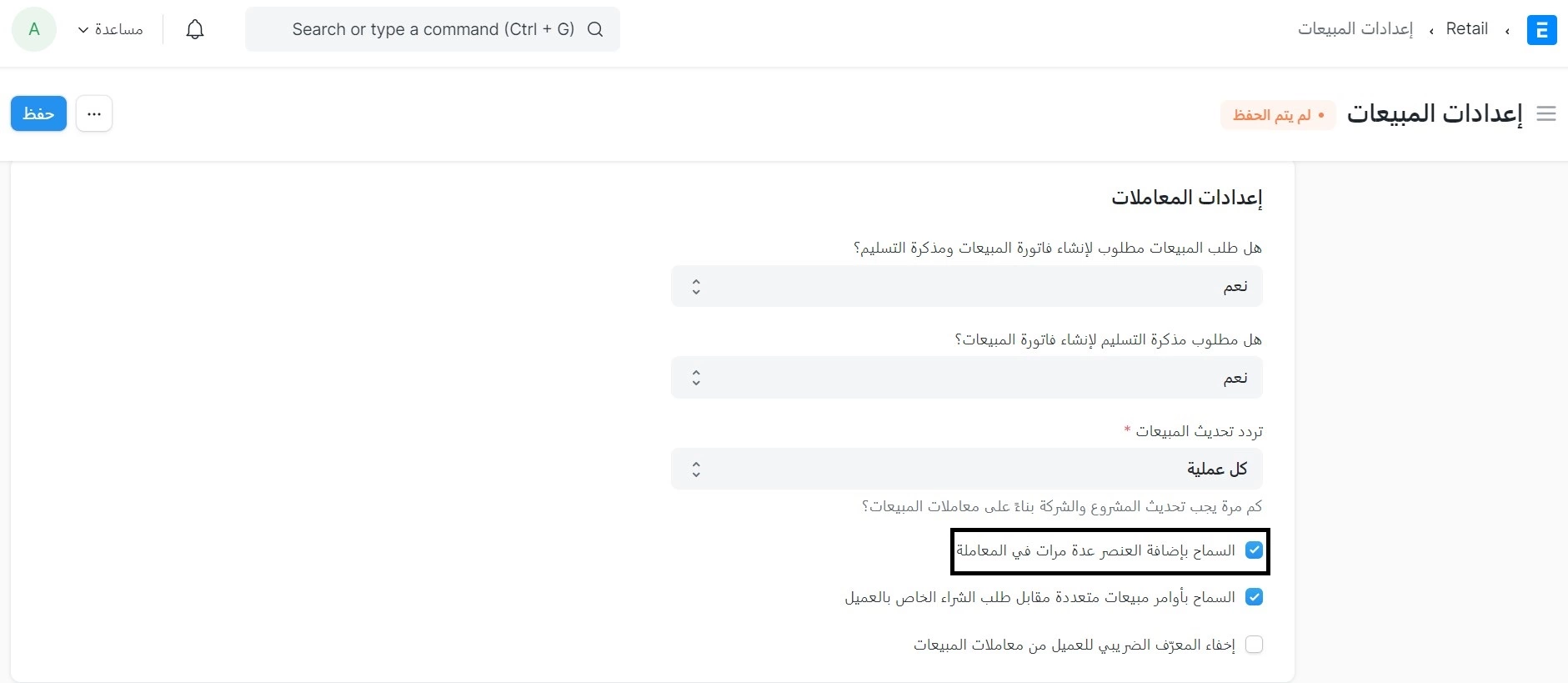The image size is (1568, 683).
Task: Click the حفظ save button
Action: (x=38, y=113)
